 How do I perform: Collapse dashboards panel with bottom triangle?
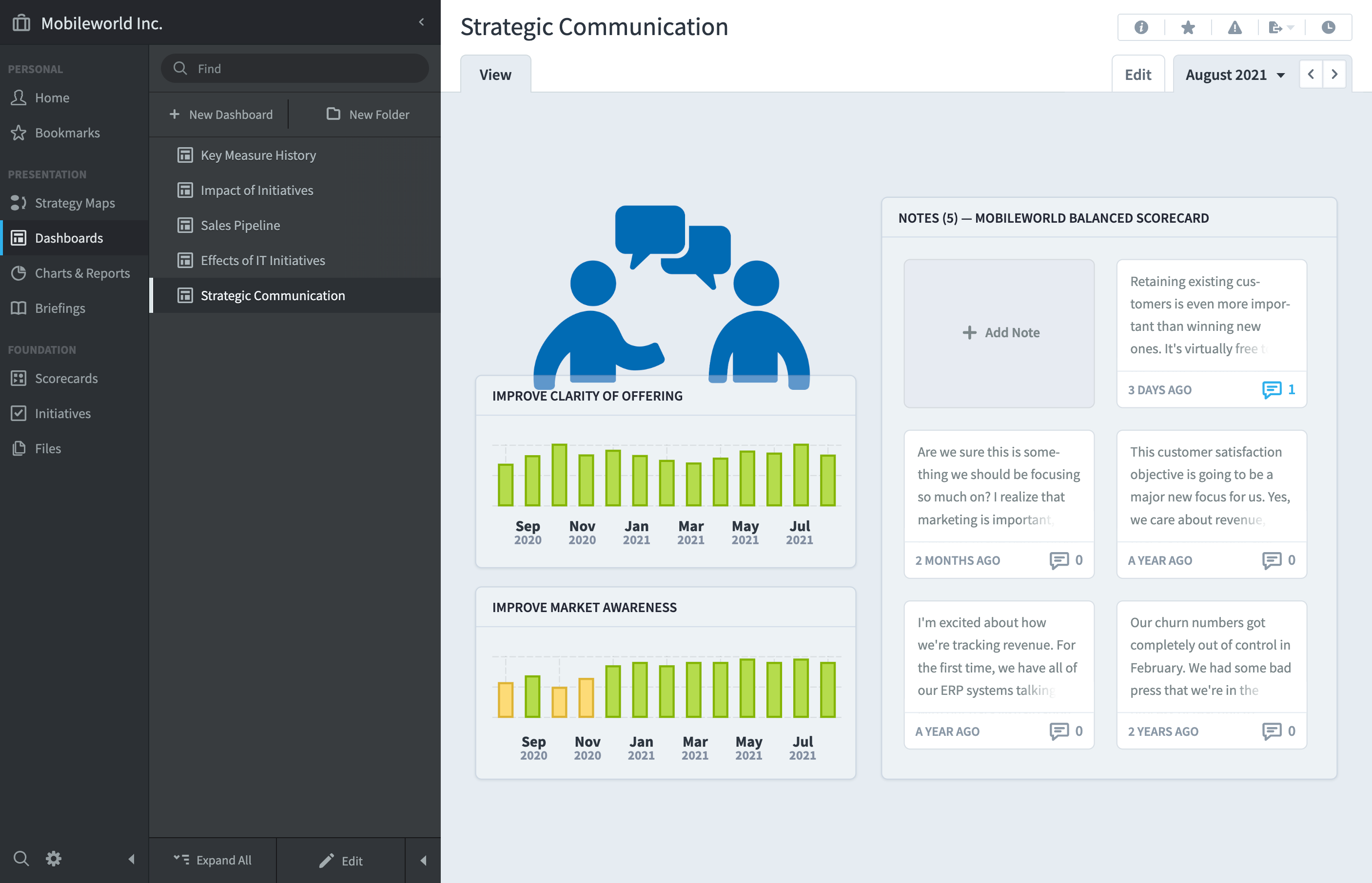(x=423, y=860)
